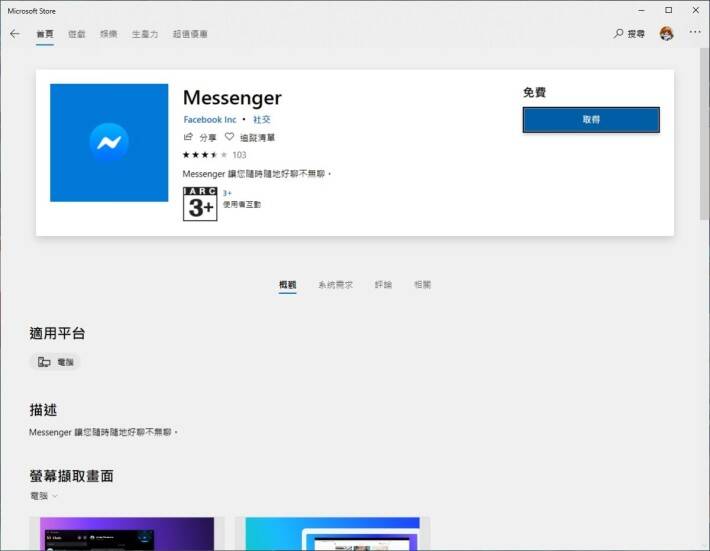Open the Facebook Inc publisher link
710x551 pixels.
tap(210, 120)
